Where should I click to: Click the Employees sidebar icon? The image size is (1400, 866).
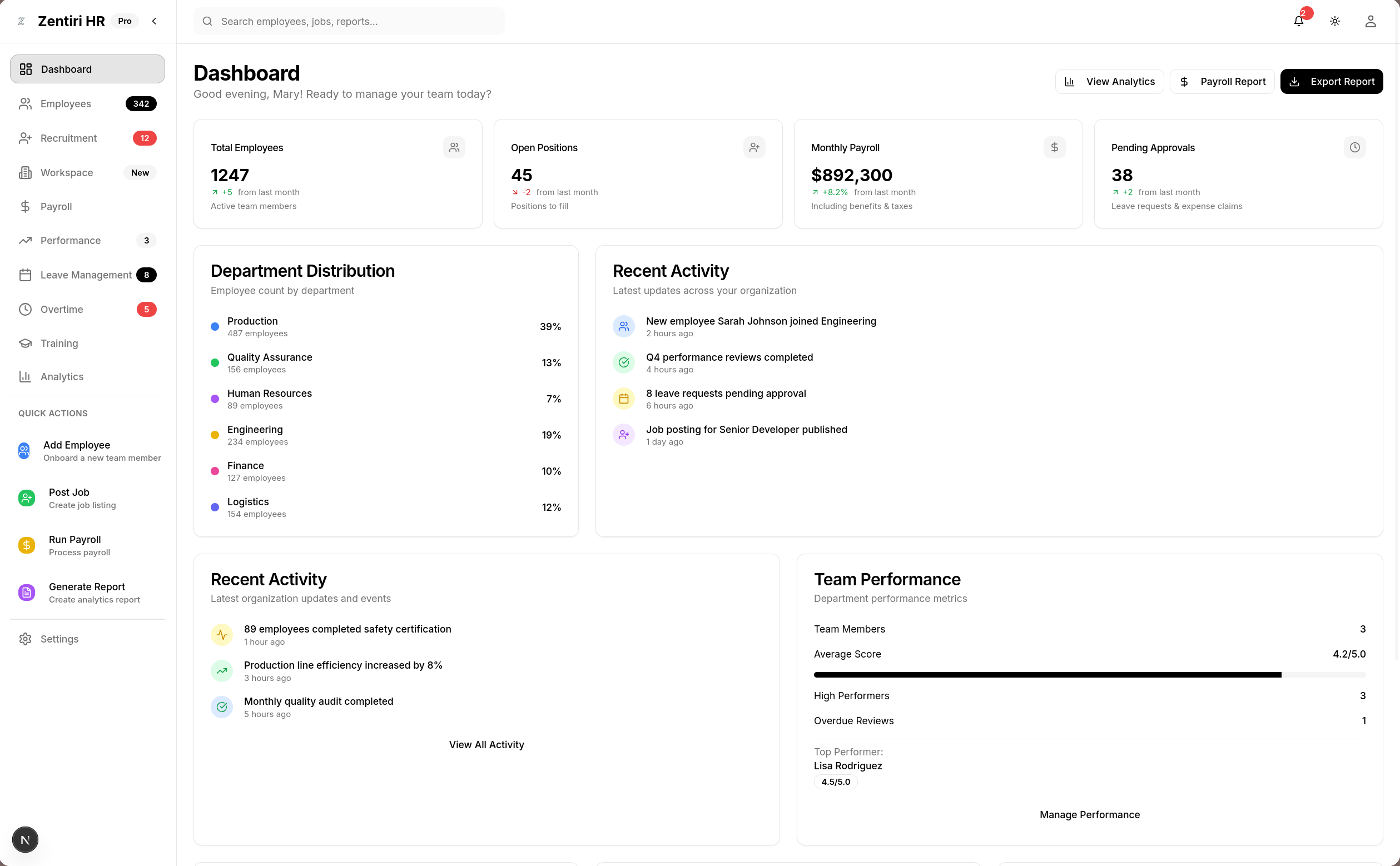[x=25, y=104]
